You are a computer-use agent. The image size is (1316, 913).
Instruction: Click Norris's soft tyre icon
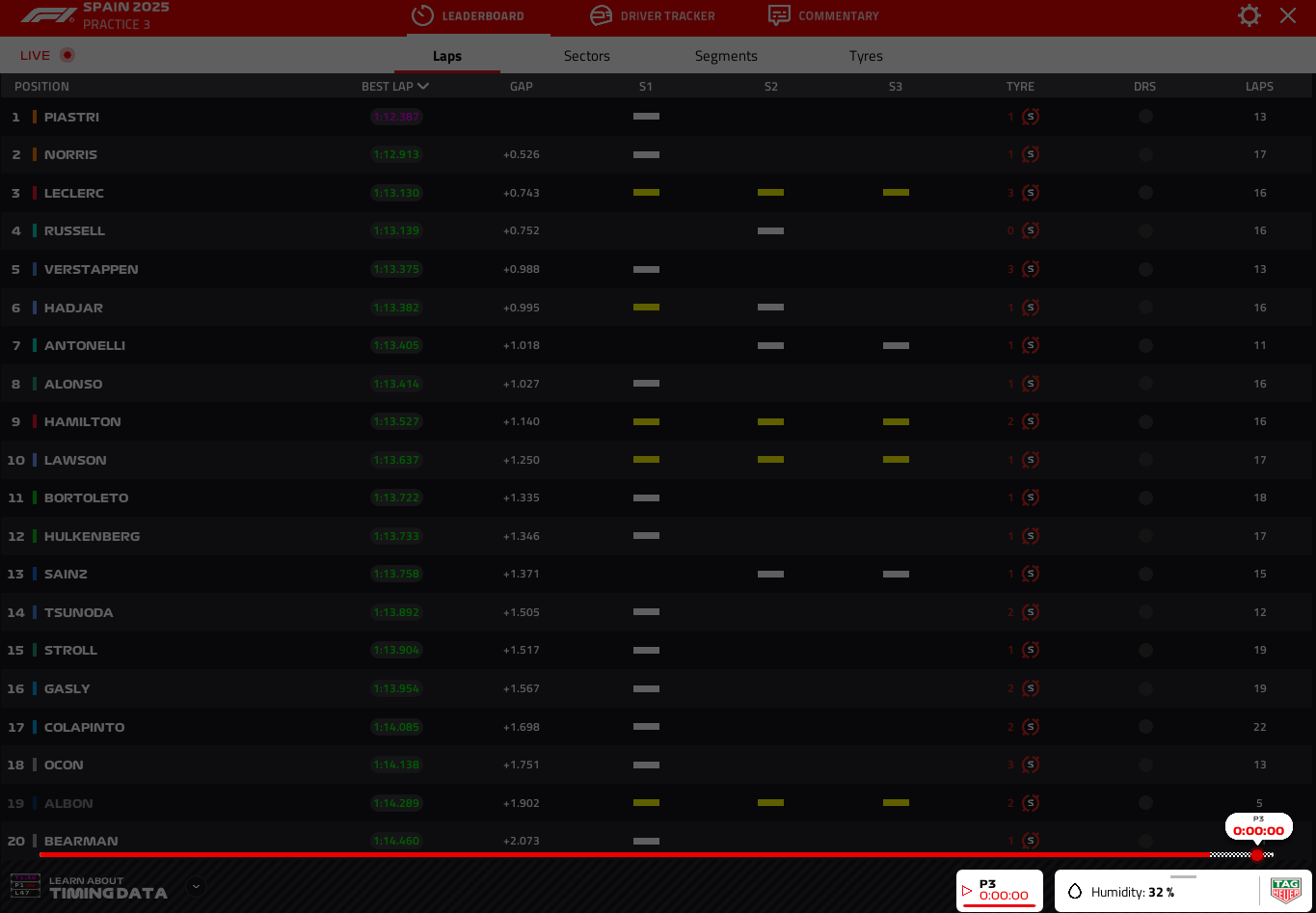click(1031, 154)
